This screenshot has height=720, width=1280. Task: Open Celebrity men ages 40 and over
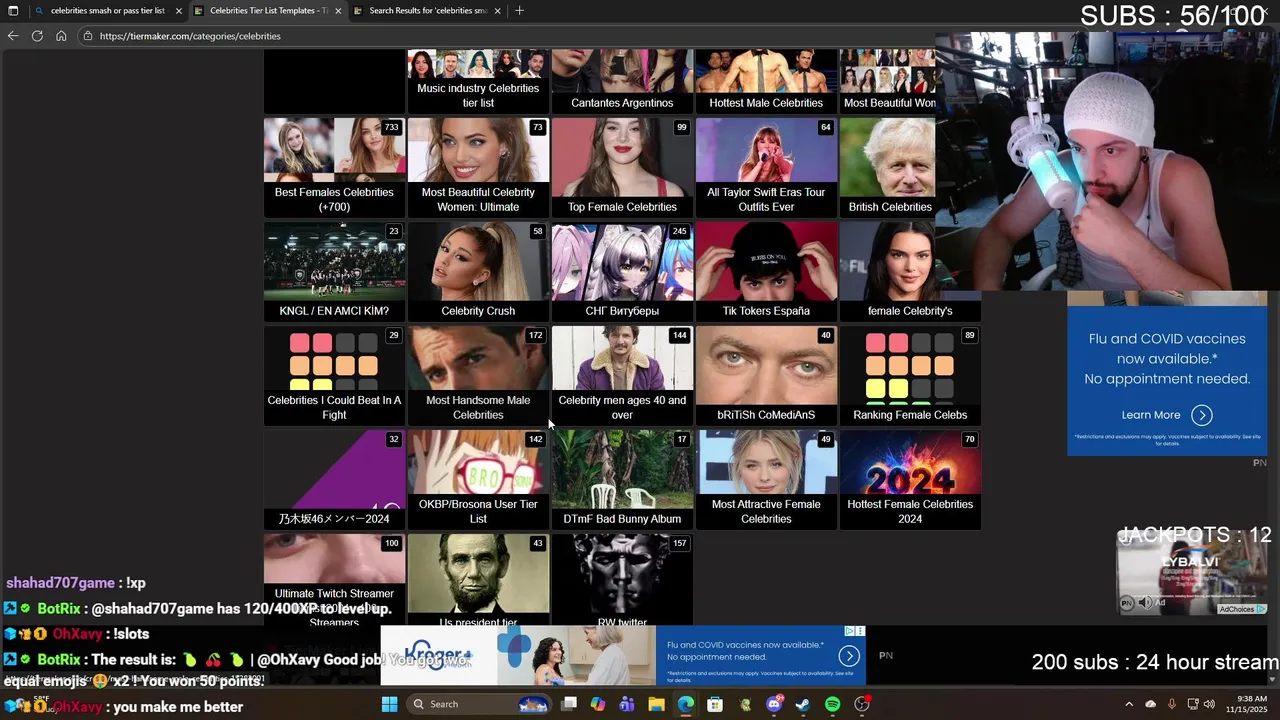tap(622, 375)
